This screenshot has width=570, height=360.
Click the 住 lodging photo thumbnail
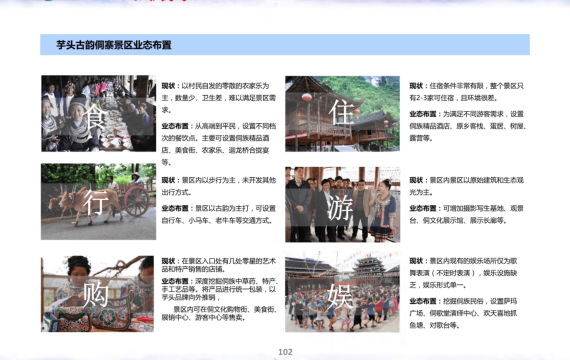[x=342, y=113]
